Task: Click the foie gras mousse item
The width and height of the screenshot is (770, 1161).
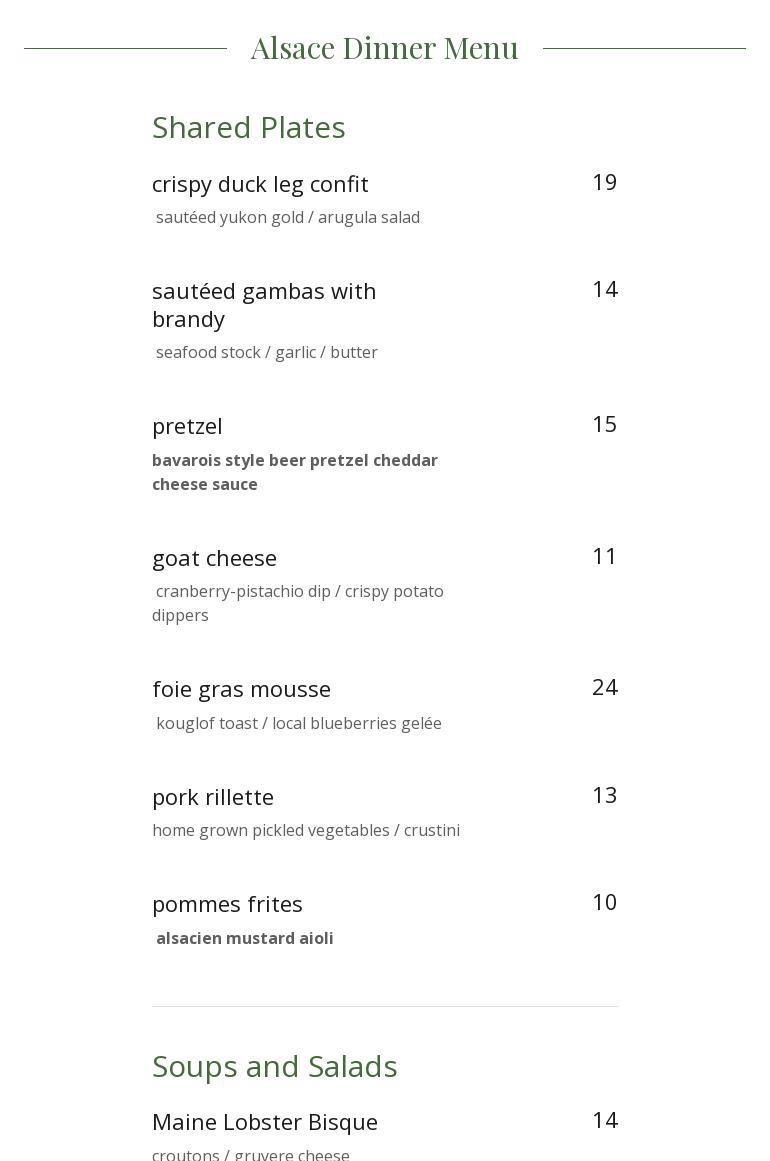Action: tap(241, 689)
